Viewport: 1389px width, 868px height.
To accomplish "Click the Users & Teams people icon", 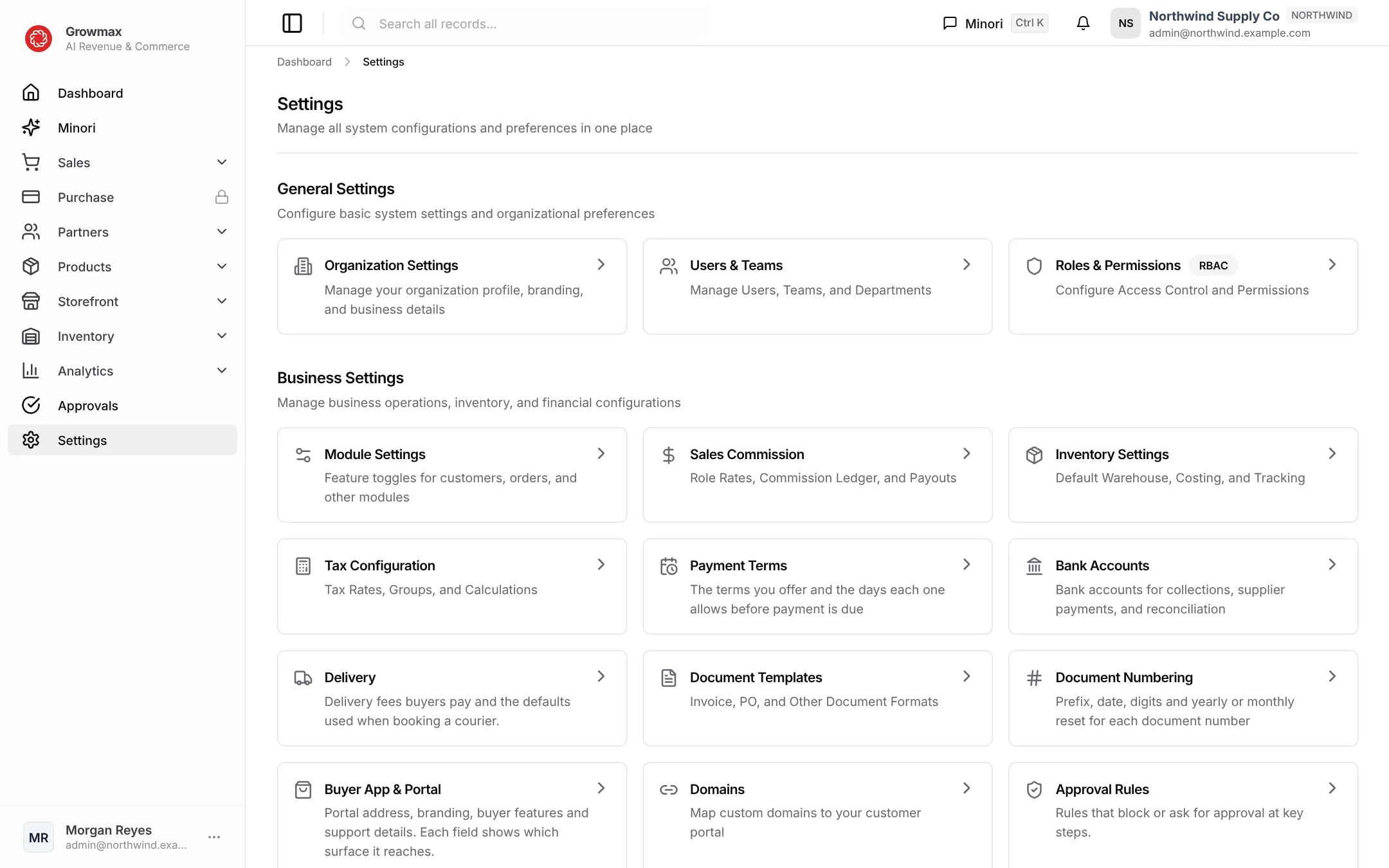I will click(x=669, y=266).
